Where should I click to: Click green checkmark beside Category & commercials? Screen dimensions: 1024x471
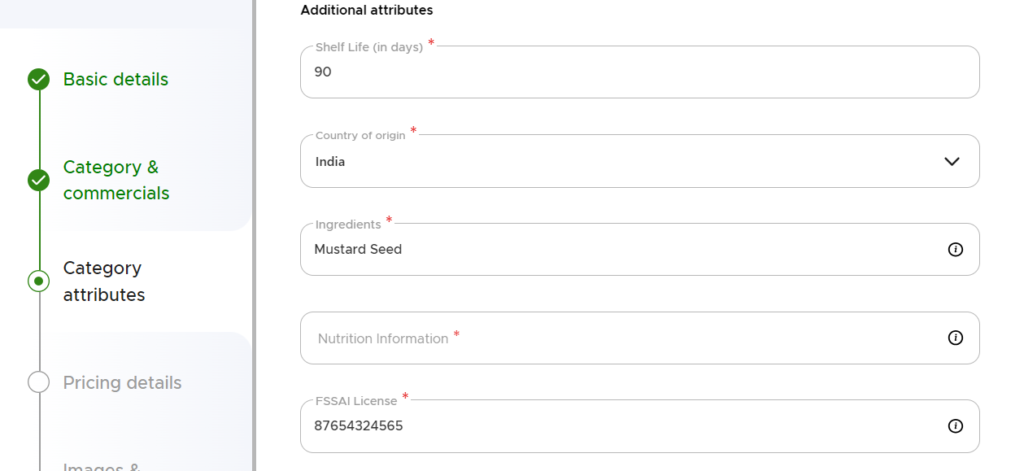(x=39, y=180)
